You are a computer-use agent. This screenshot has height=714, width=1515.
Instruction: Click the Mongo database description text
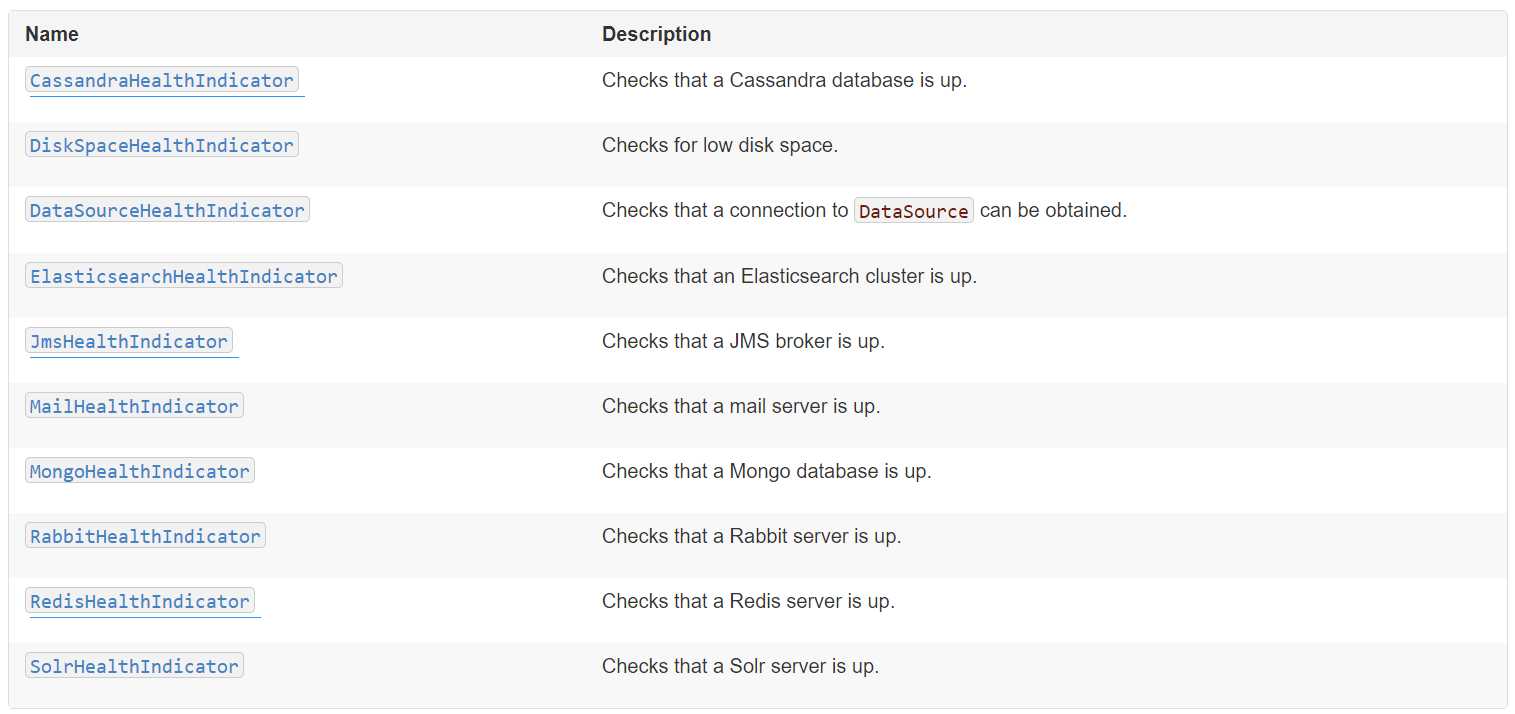tap(766, 471)
